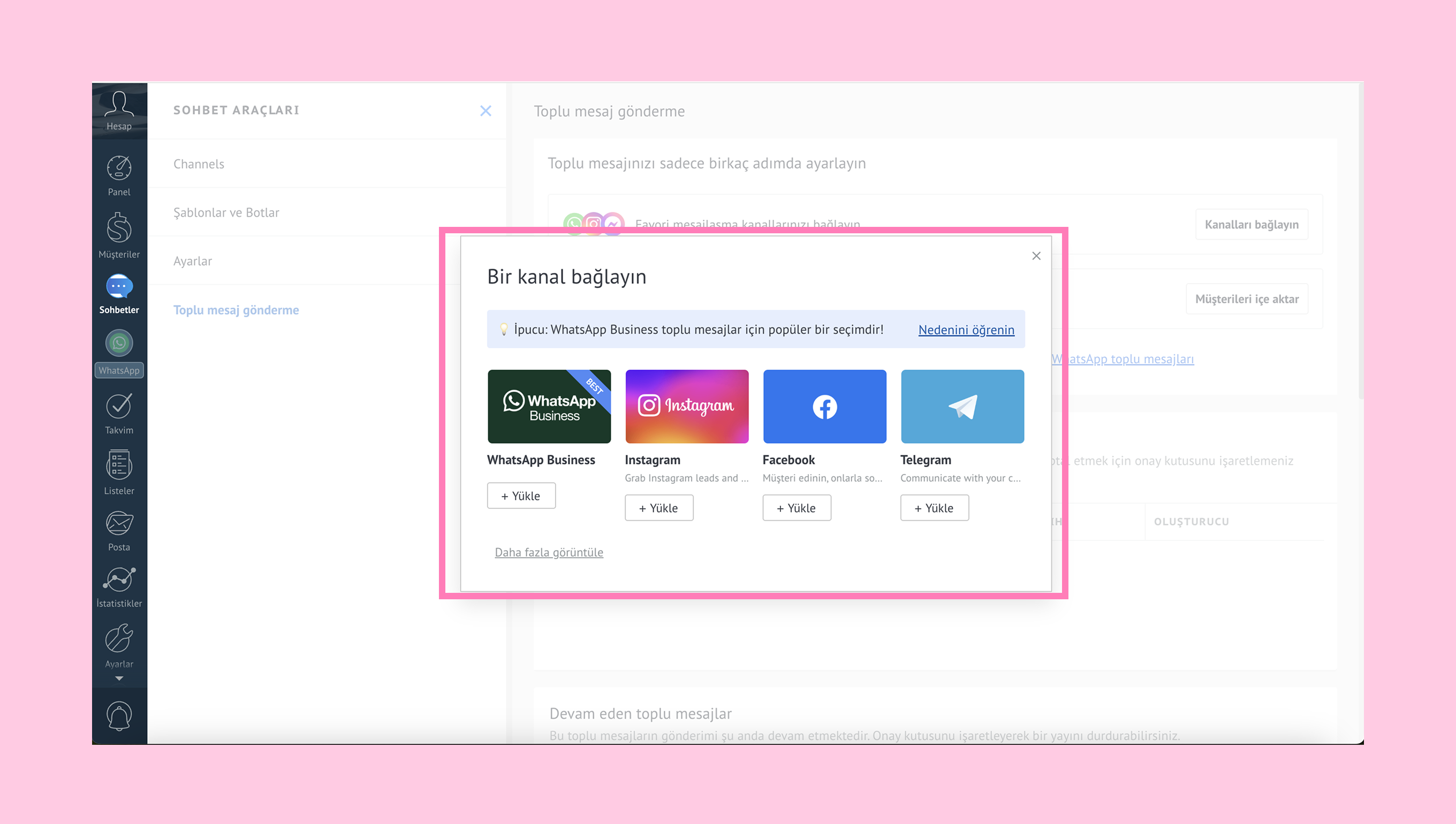The height and width of the screenshot is (824, 1456).
Task: Close the Sohbet Araçları panel
Action: tap(485, 111)
